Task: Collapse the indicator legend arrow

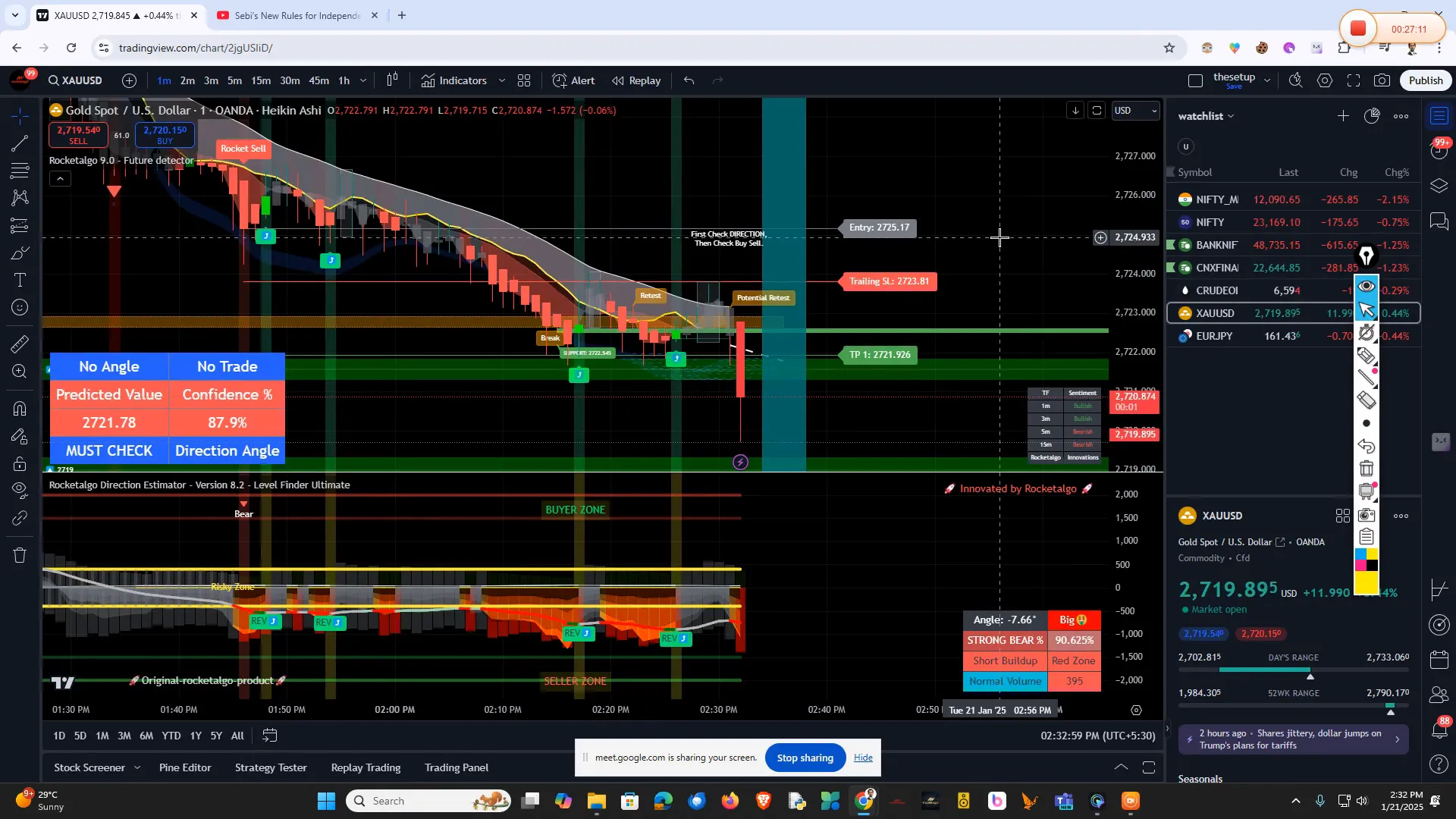Action: [x=61, y=179]
